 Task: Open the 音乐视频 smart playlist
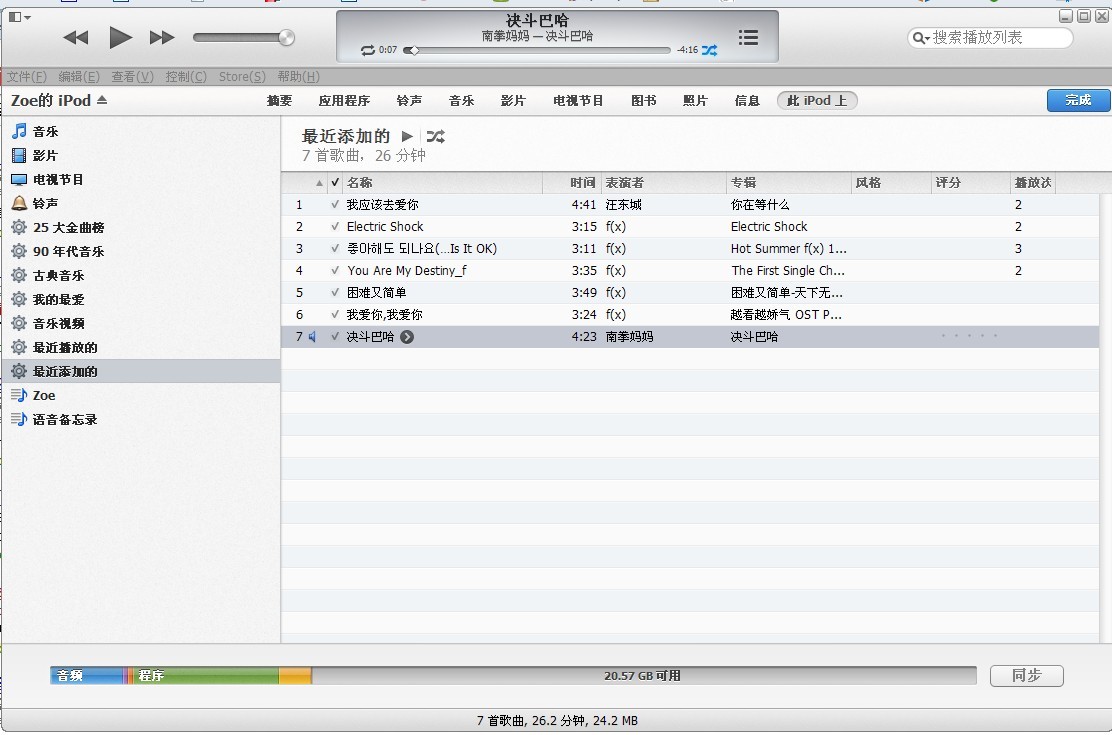tap(140, 324)
